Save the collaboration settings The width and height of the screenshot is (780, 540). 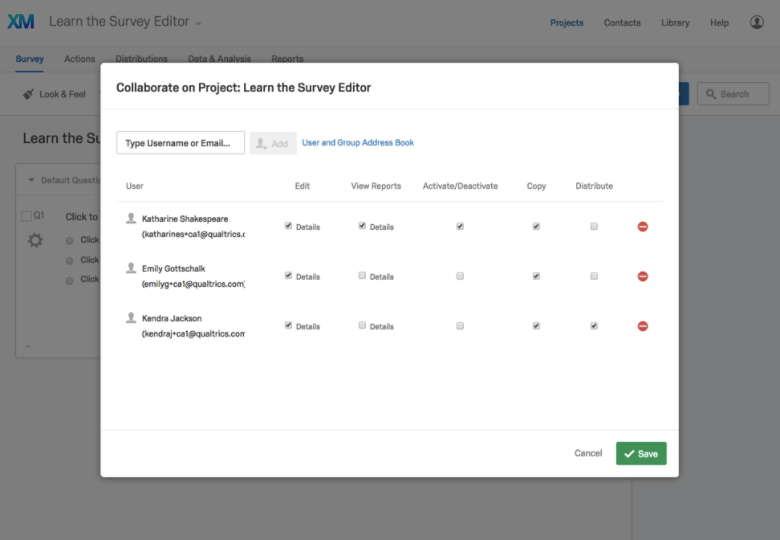click(641, 453)
